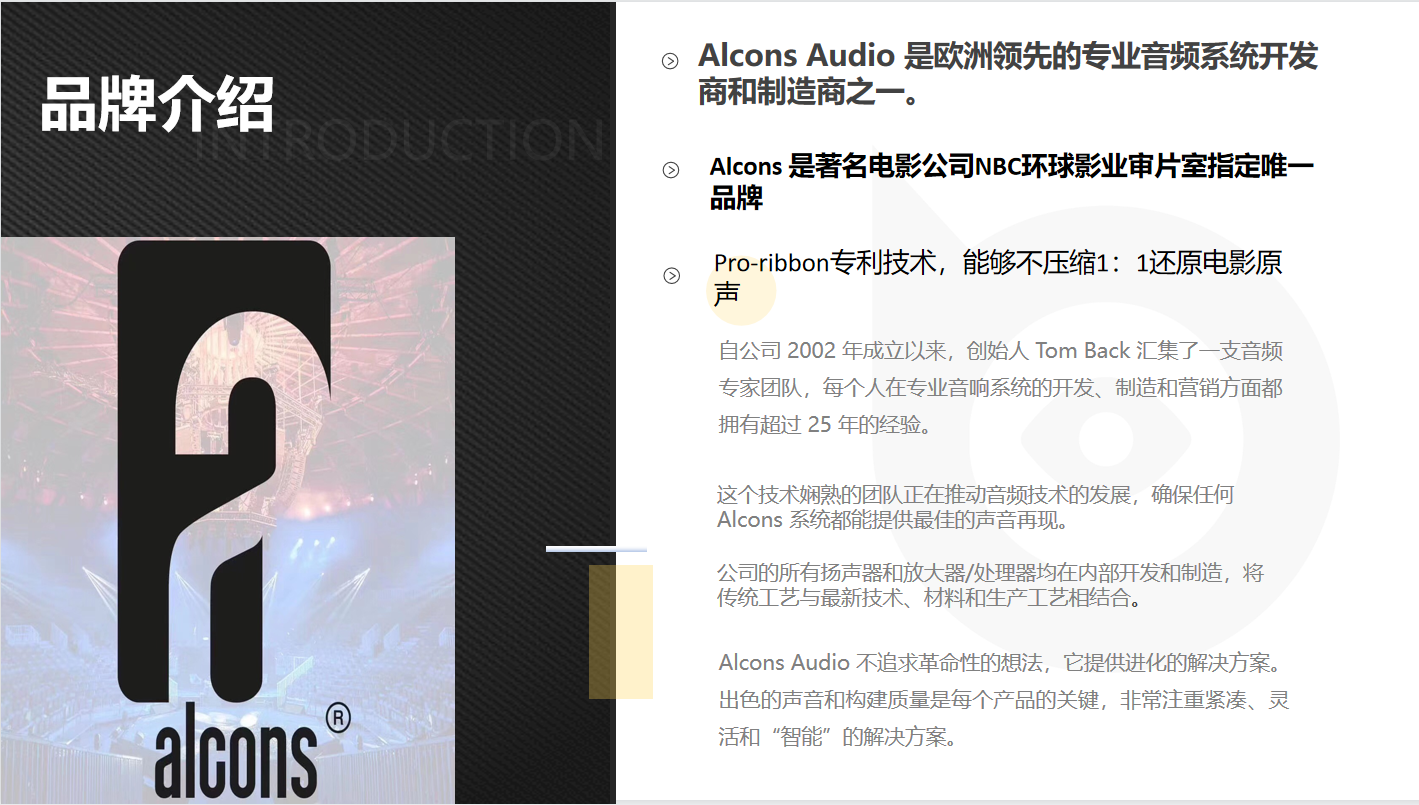Click the Alcons logo image

tap(228, 519)
